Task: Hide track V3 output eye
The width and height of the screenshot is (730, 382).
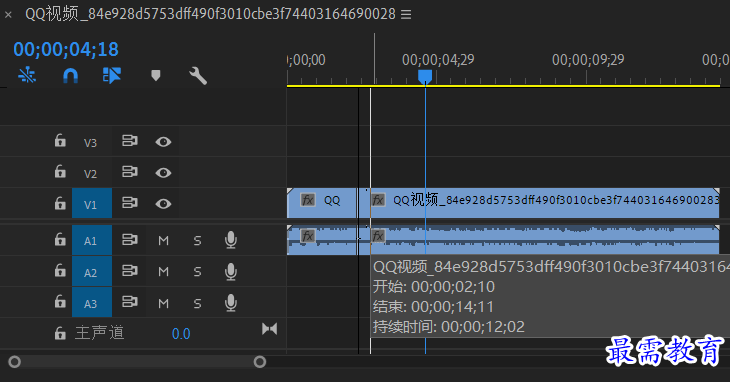Action: 163,141
